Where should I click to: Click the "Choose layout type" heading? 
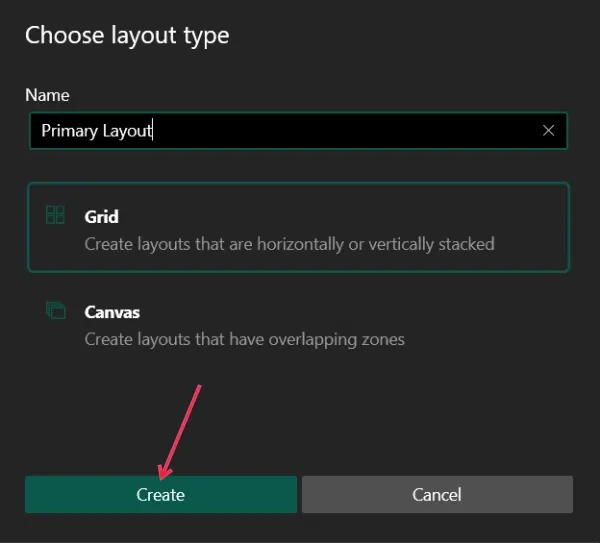click(x=127, y=36)
